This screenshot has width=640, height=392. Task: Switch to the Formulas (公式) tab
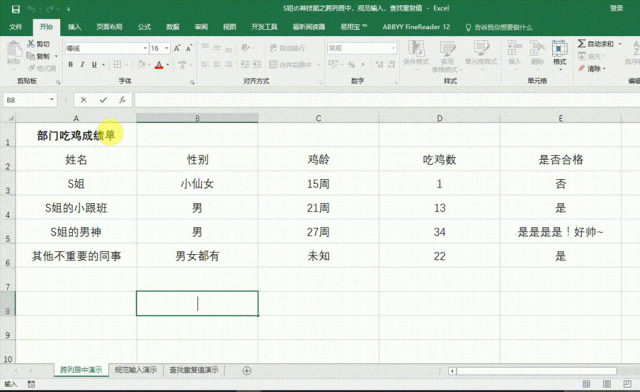coord(144,27)
